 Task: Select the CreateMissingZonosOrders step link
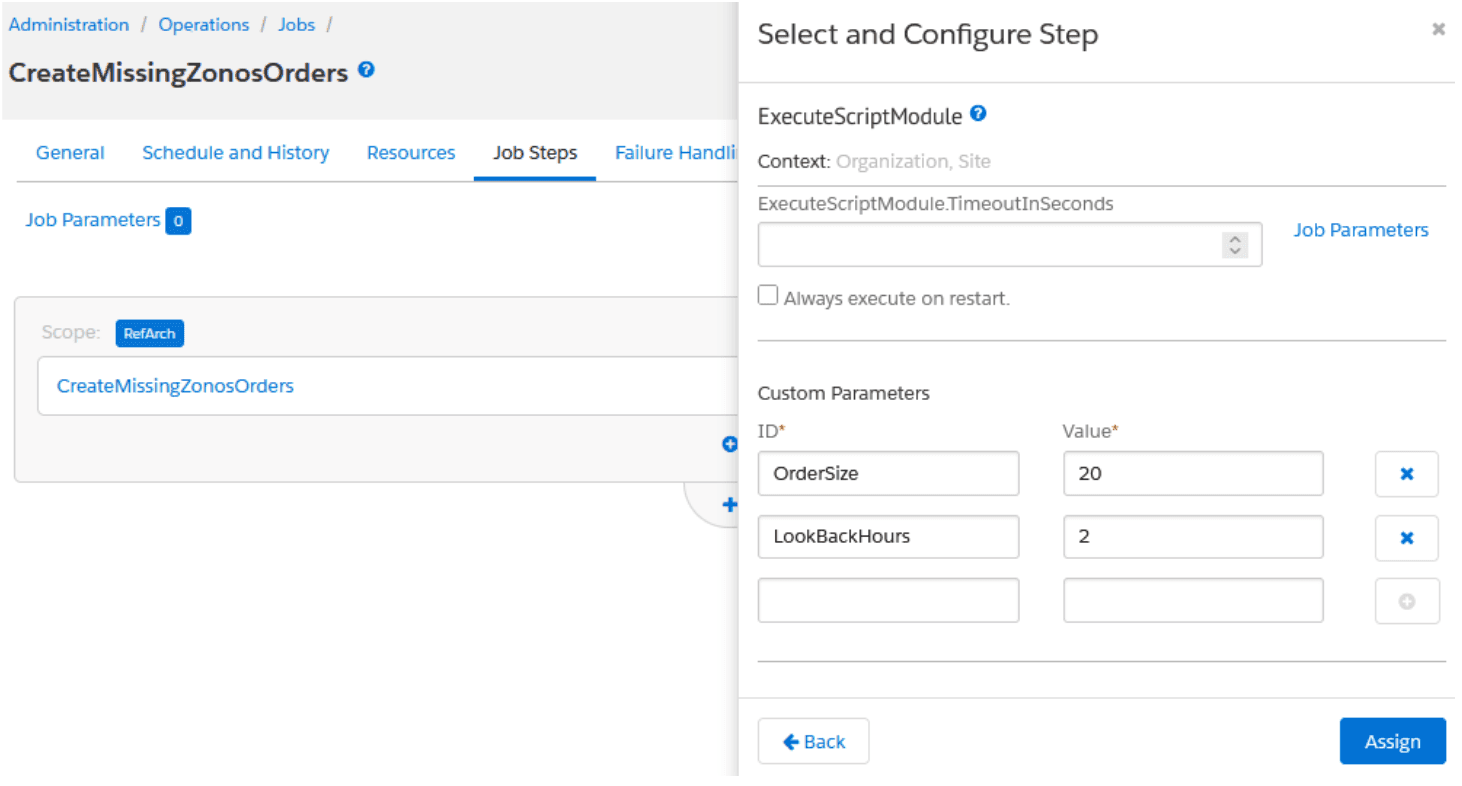tap(175, 385)
